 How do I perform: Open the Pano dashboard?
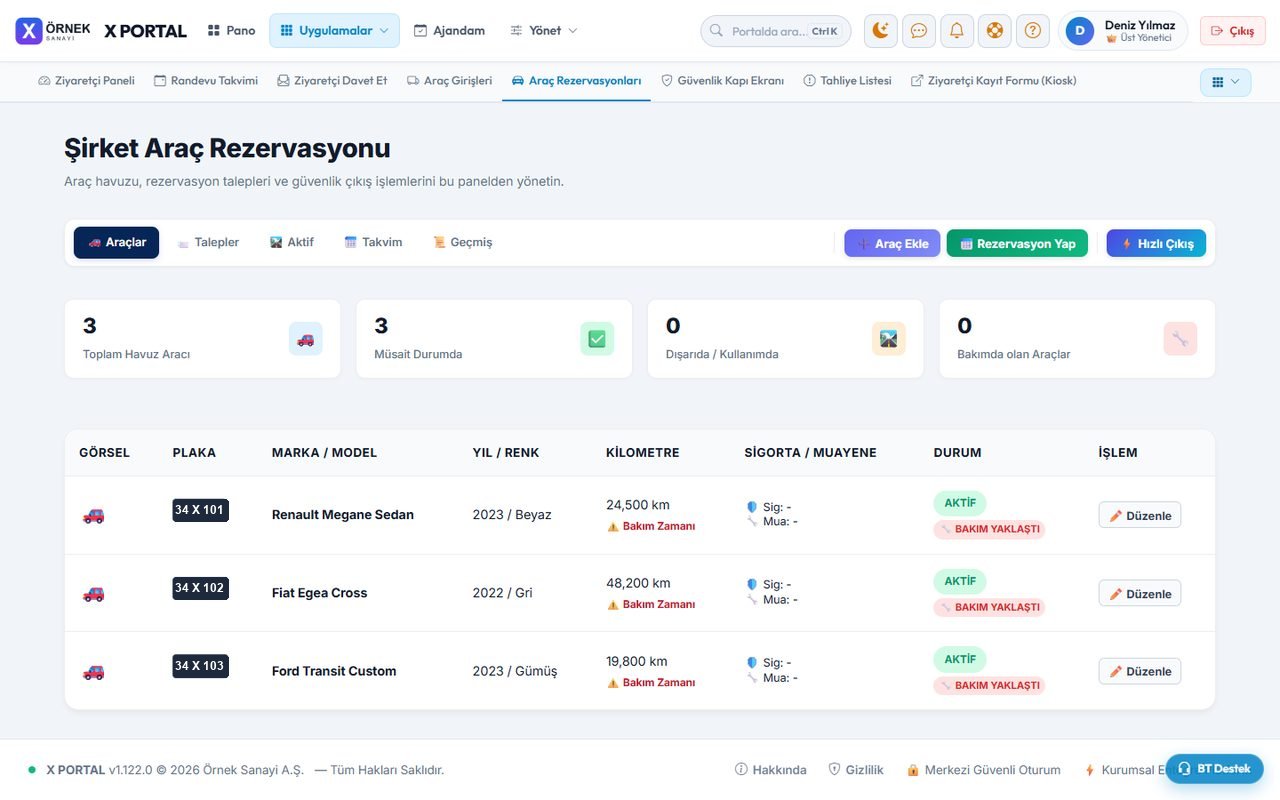[231, 31]
